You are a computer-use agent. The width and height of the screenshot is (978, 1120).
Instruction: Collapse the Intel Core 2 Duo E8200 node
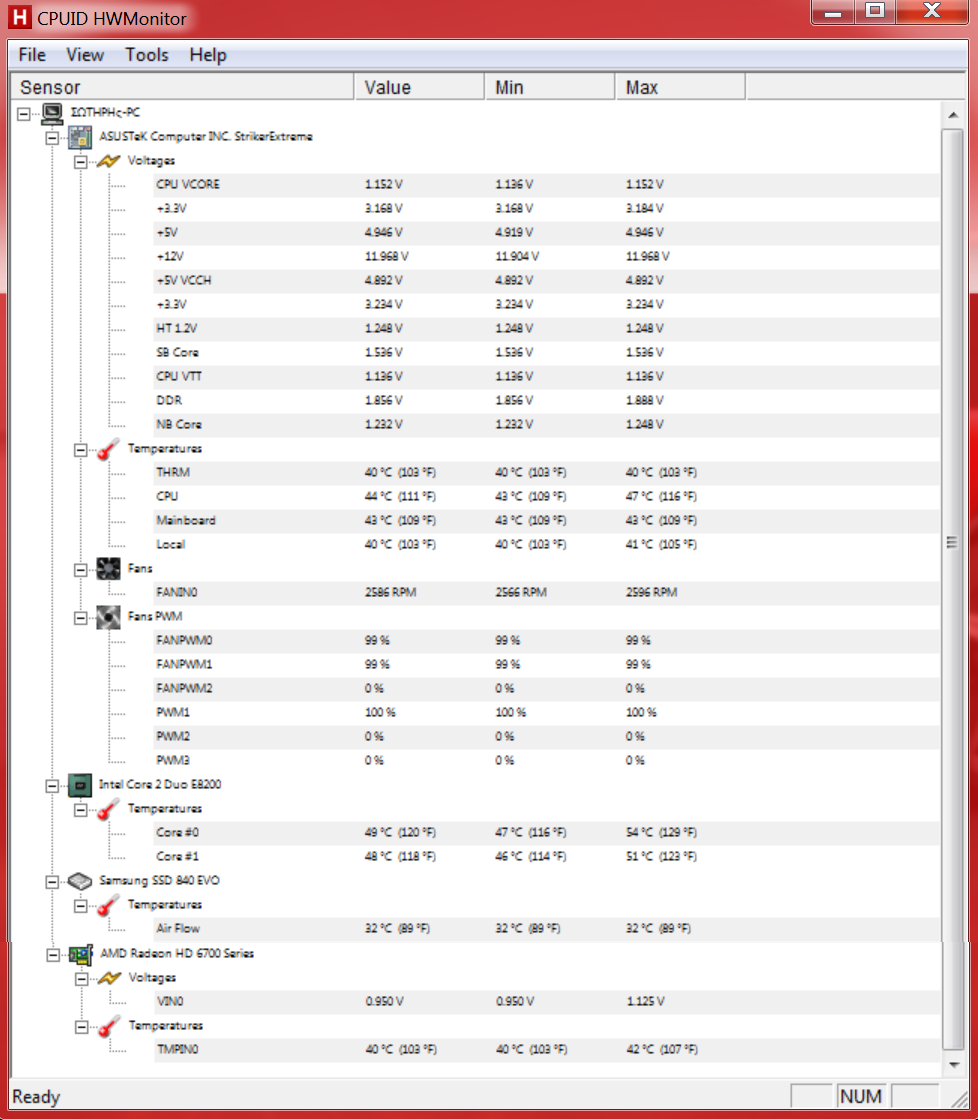coord(52,786)
